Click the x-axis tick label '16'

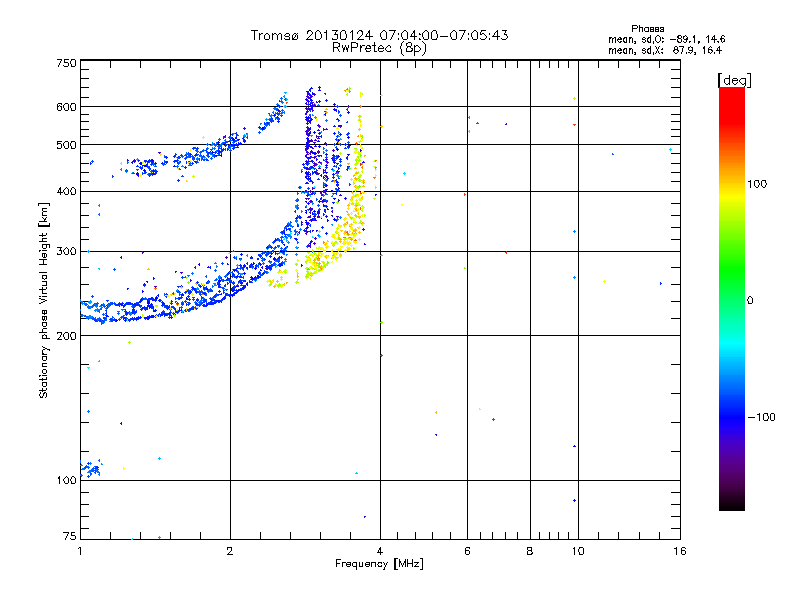click(x=680, y=551)
